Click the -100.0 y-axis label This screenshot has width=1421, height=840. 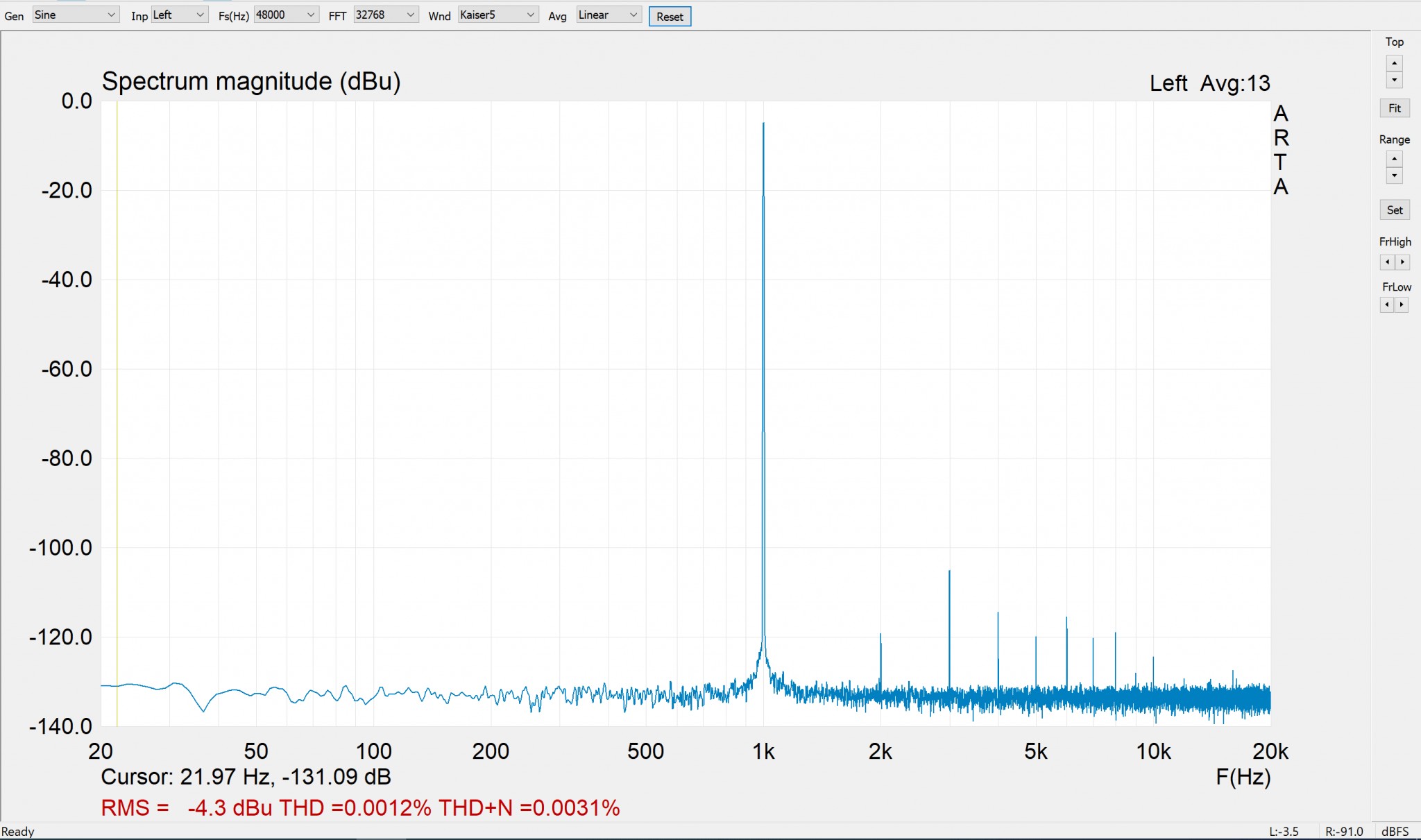60,548
